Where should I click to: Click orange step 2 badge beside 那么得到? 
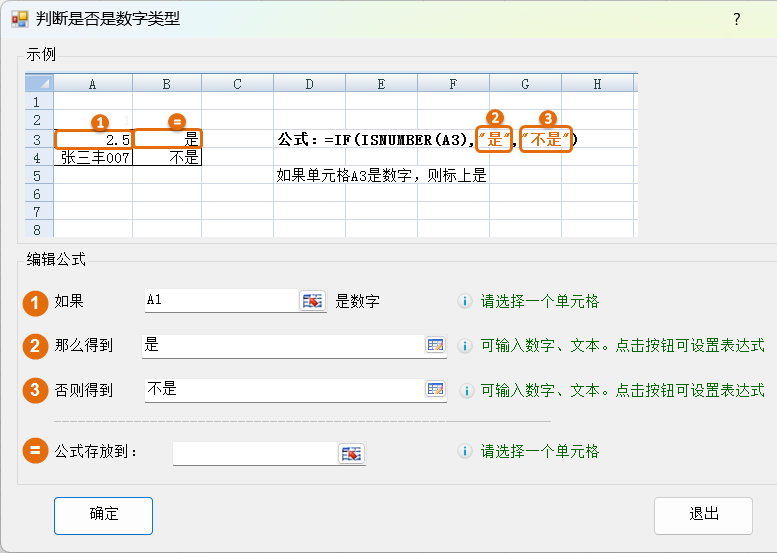36,346
